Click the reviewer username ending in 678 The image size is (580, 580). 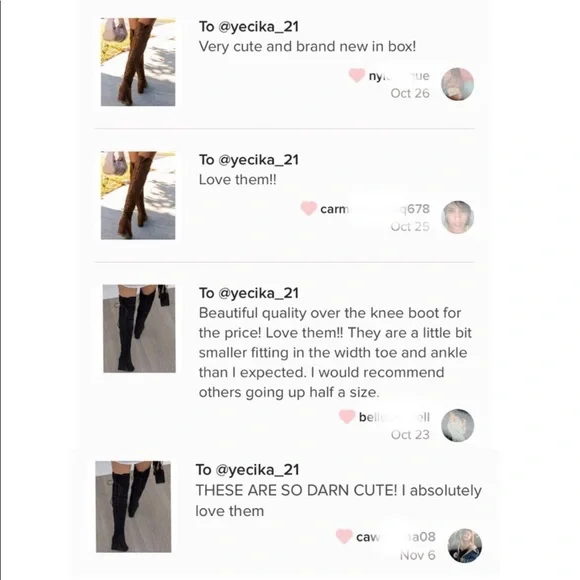coord(375,209)
